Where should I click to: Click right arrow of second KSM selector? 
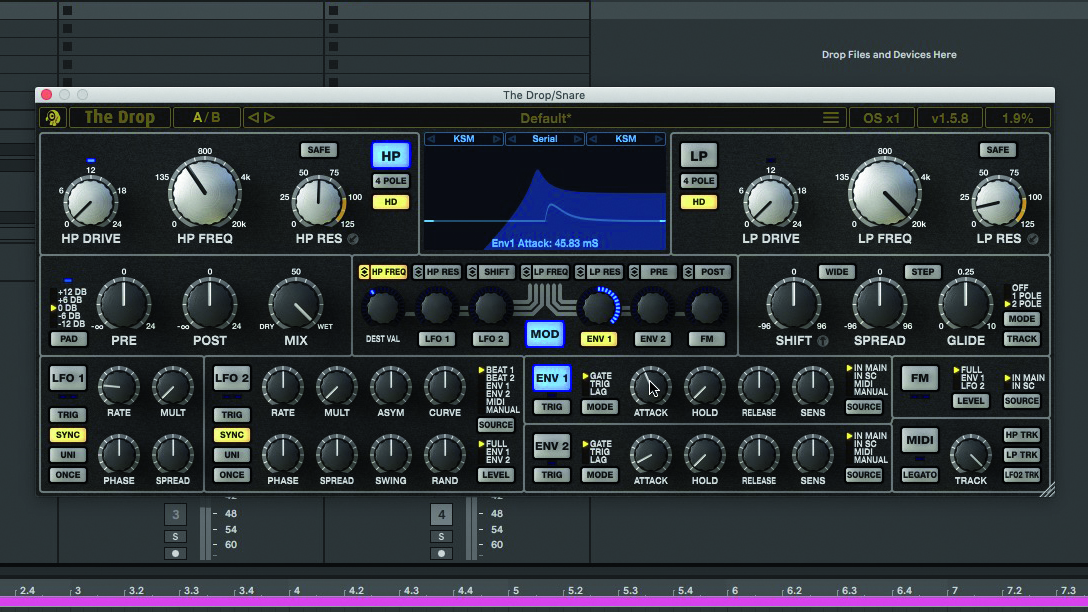(x=658, y=139)
